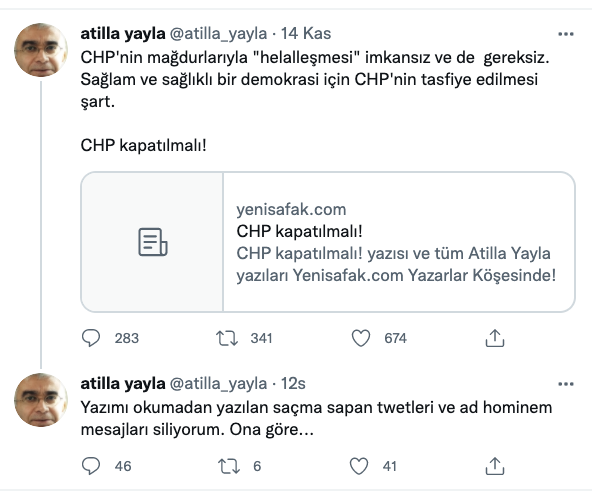Reply to the CHP kapatılmalı tweet
The image size is (592, 492).
tap(91, 338)
